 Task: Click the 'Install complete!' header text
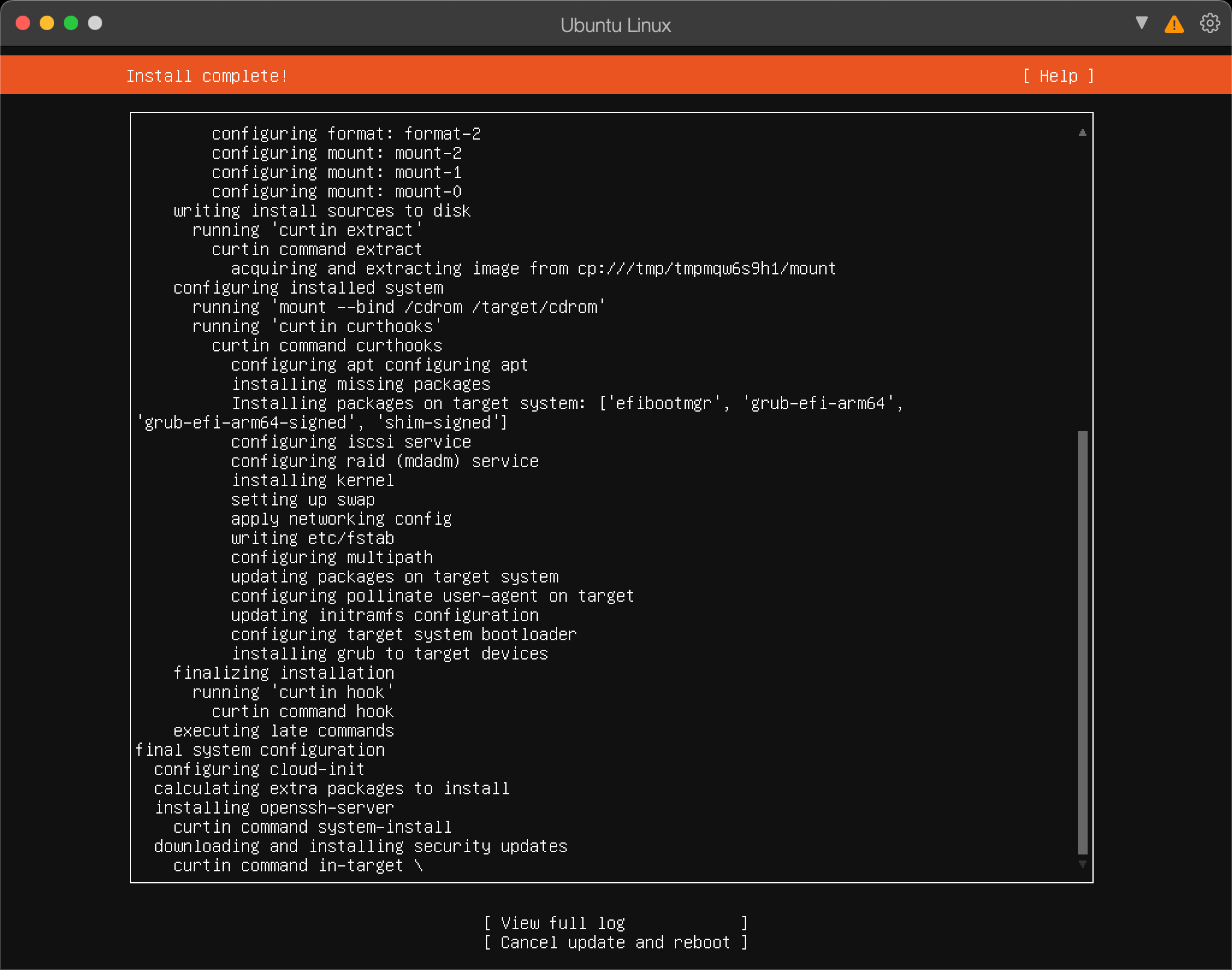pos(207,76)
